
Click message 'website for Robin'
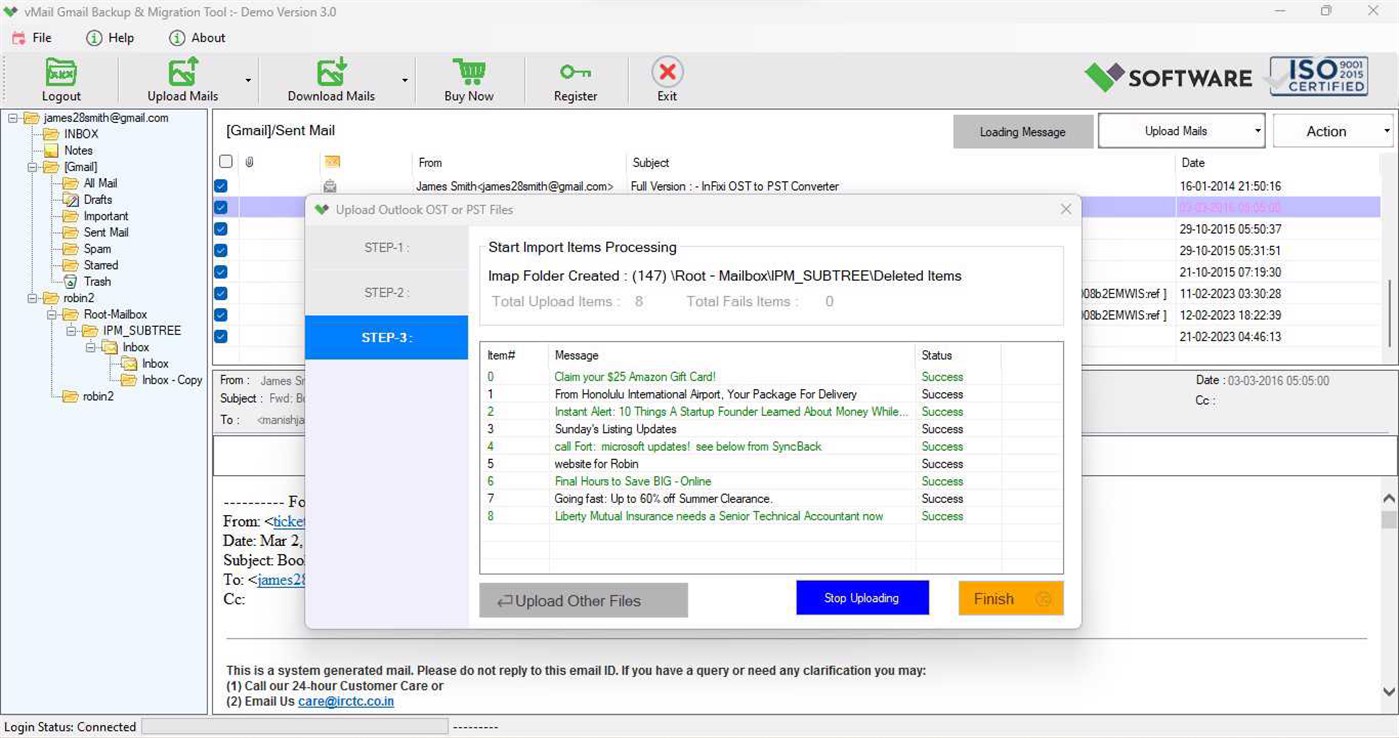(596, 464)
